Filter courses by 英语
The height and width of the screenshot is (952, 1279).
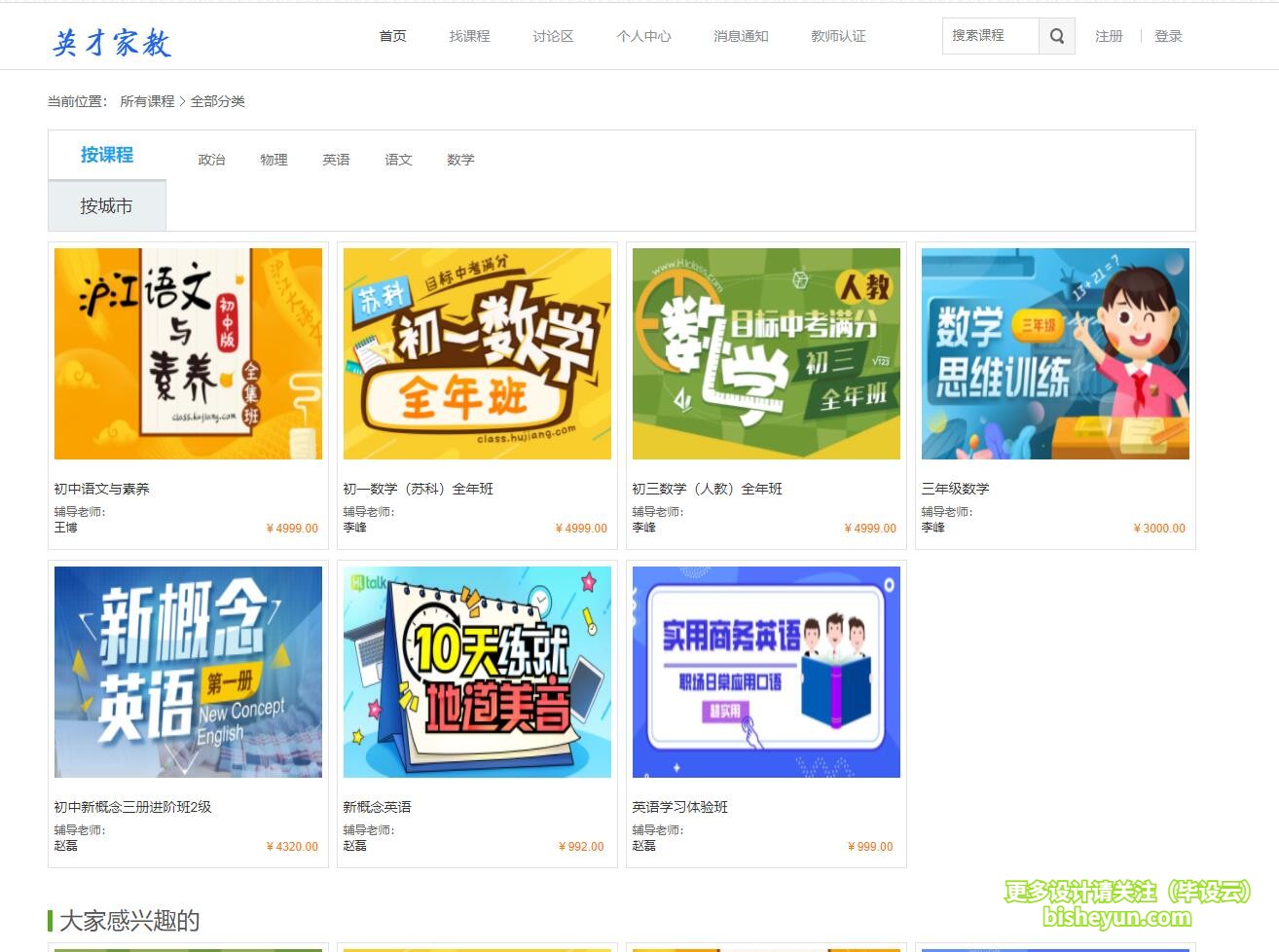[336, 160]
